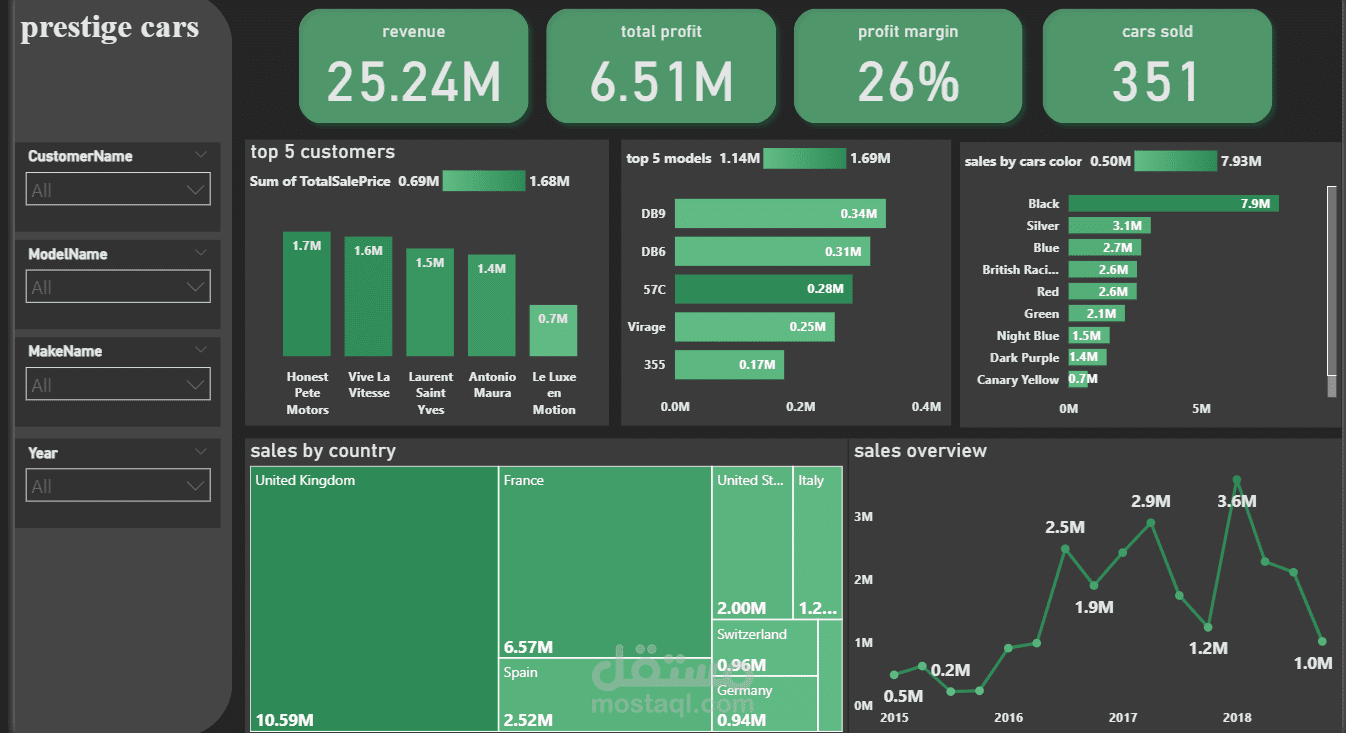Click the British Racing 2.6M bar
This screenshot has width=1346, height=733.
coord(1102,269)
